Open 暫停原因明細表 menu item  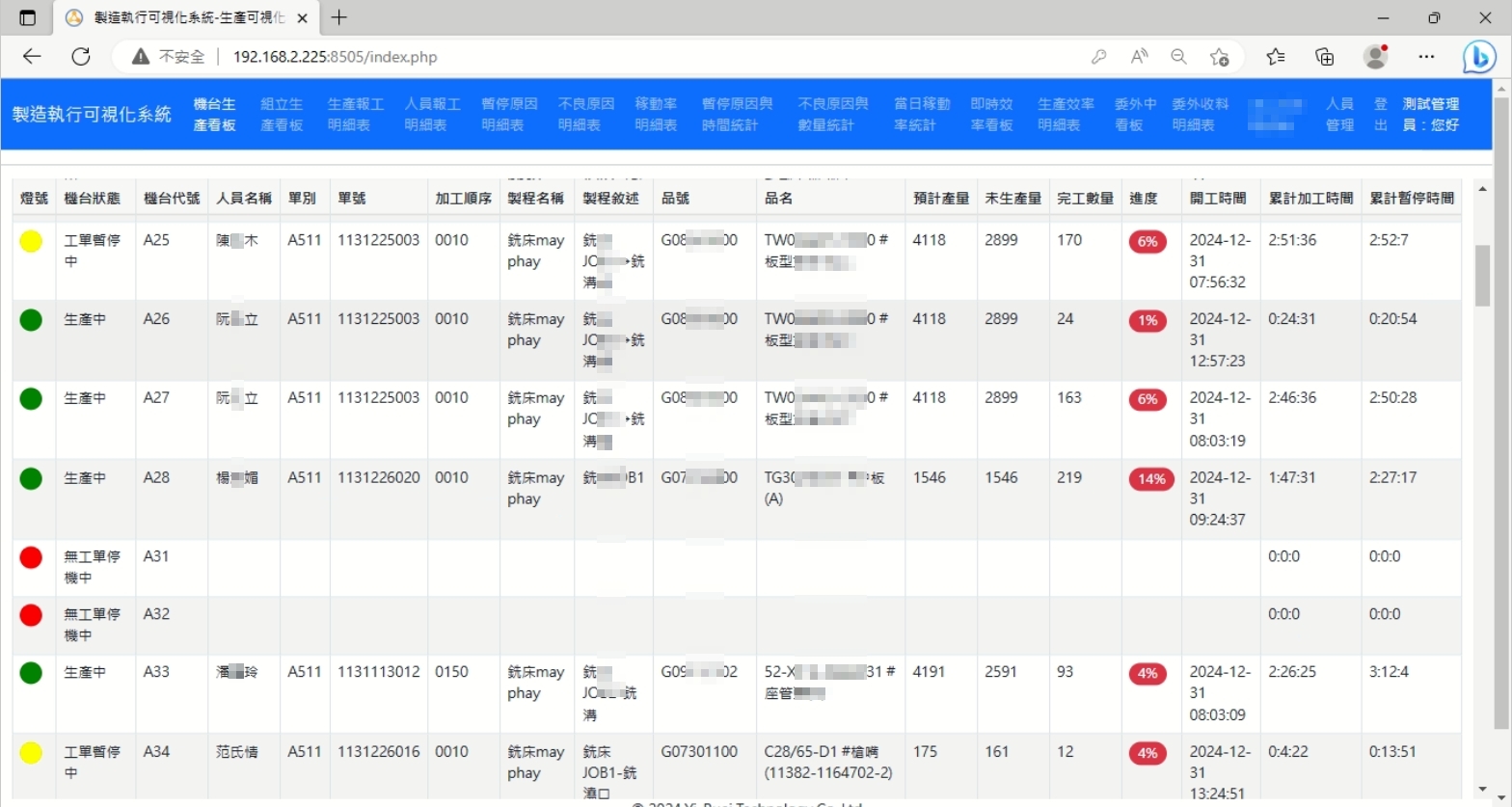pos(509,114)
